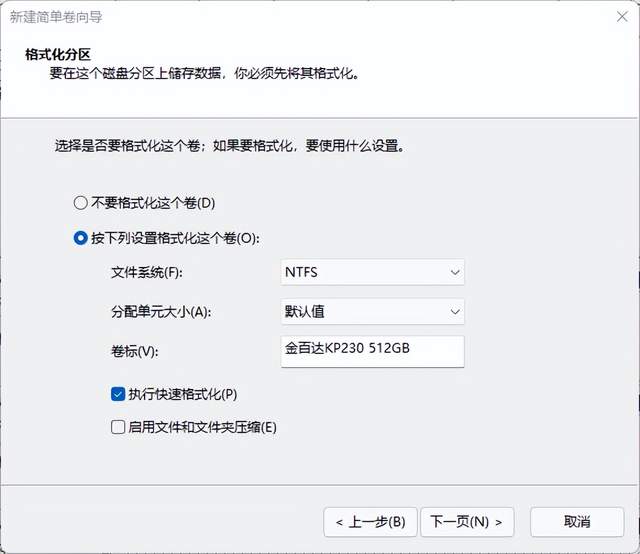Proceed with the 下一页 button

click(469, 521)
